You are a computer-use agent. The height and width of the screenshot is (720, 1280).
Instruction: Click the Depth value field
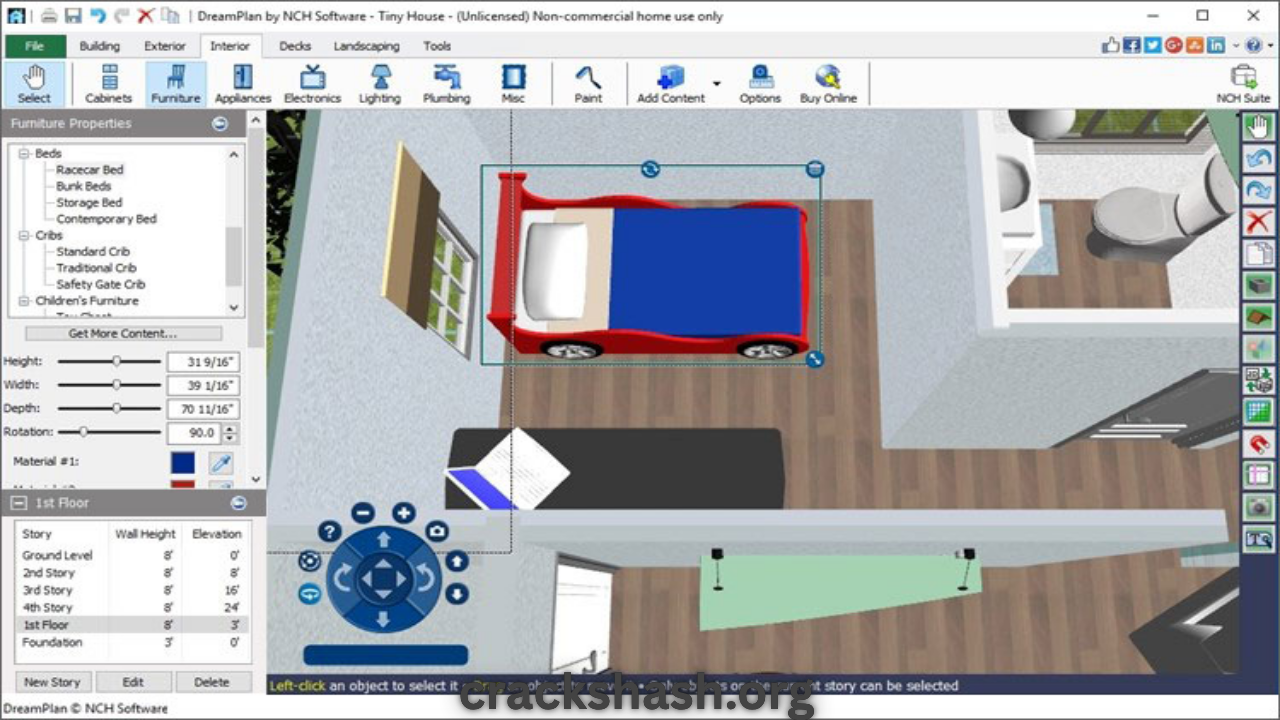[x=204, y=409]
